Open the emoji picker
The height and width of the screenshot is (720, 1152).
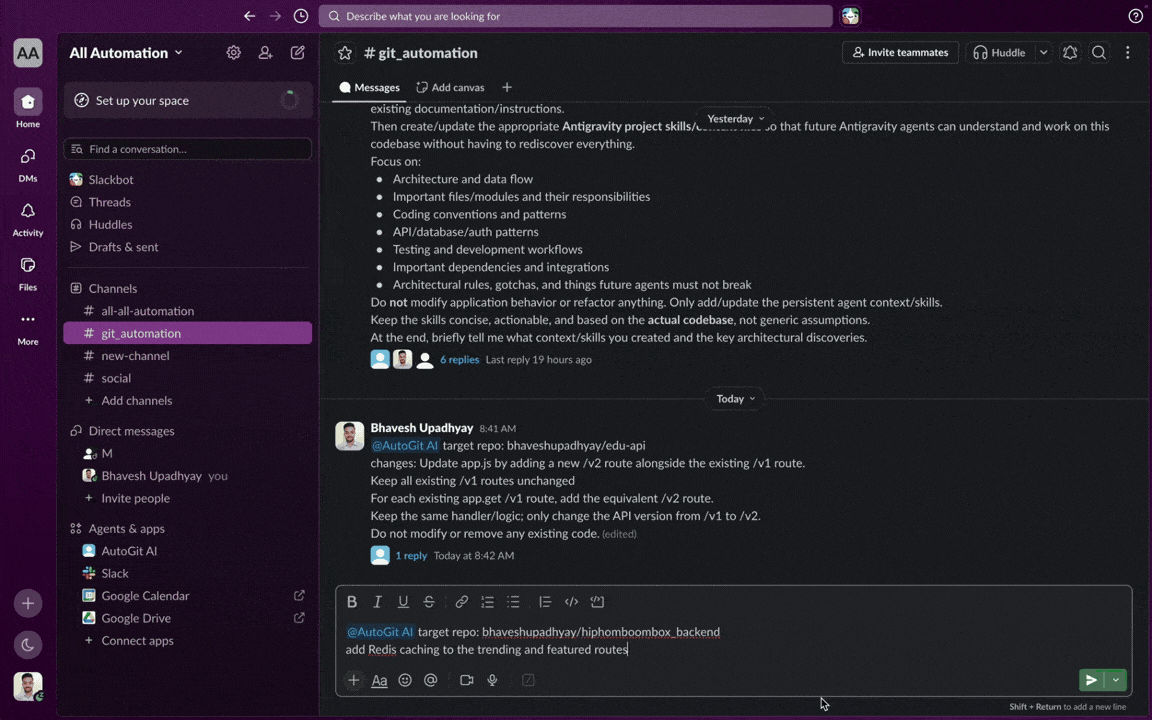click(x=405, y=680)
